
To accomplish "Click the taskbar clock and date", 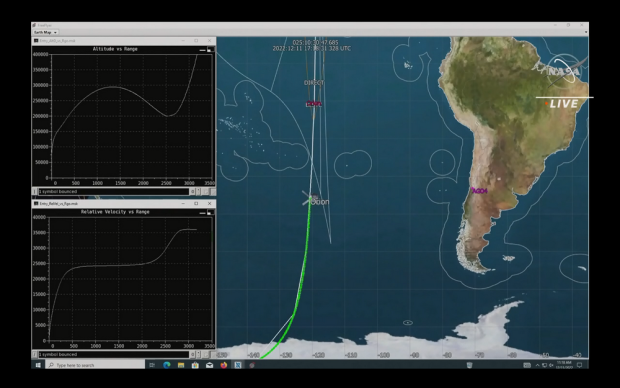I will [x=564, y=365].
